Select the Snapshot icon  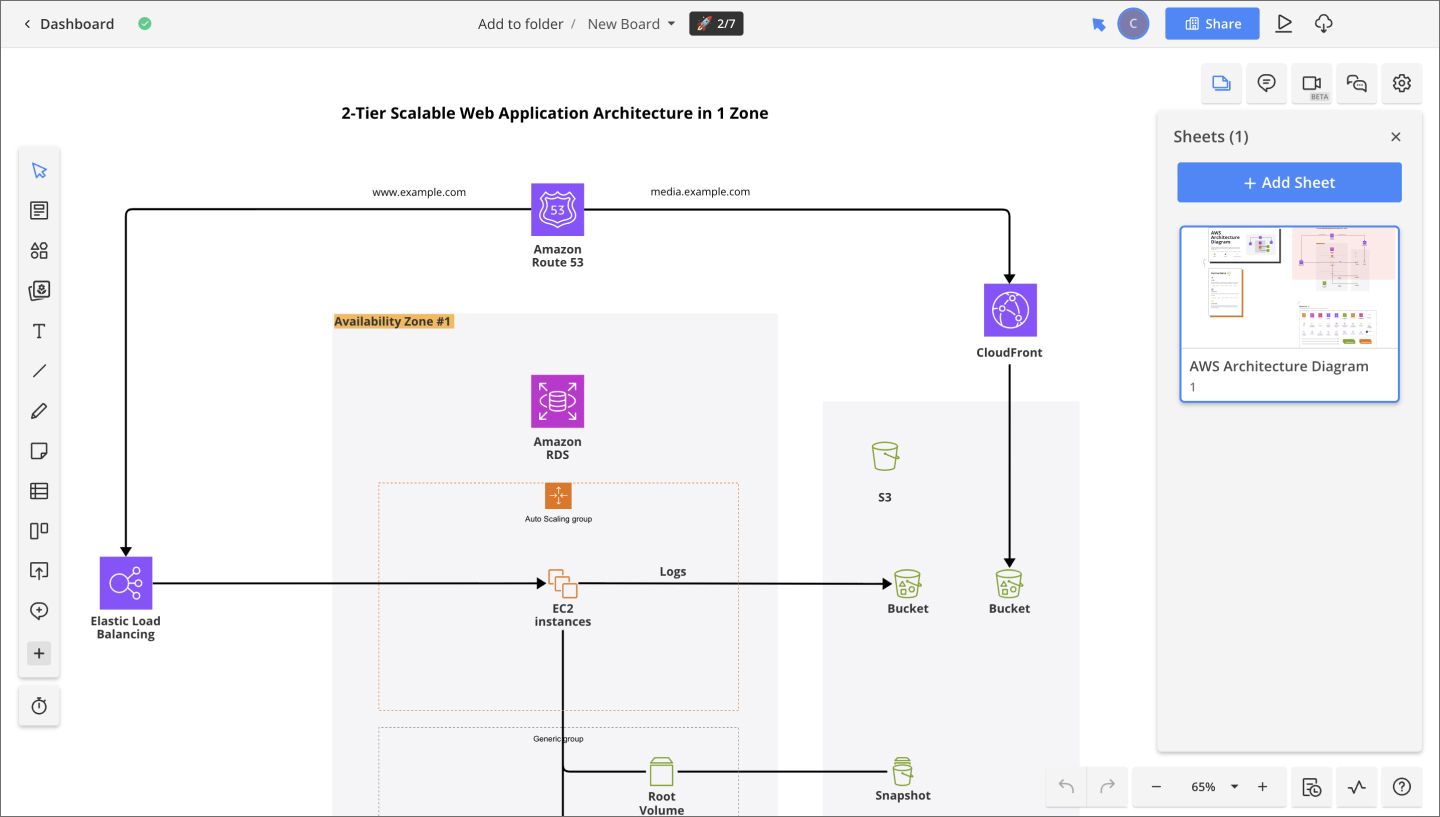pyautogui.click(x=902, y=771)
